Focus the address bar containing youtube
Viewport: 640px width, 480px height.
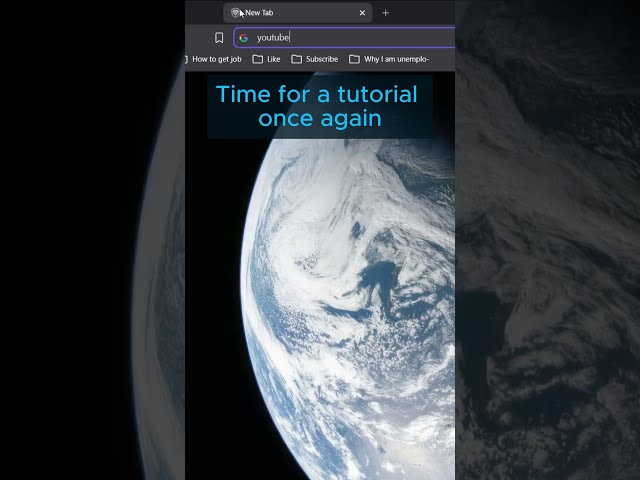344,38
